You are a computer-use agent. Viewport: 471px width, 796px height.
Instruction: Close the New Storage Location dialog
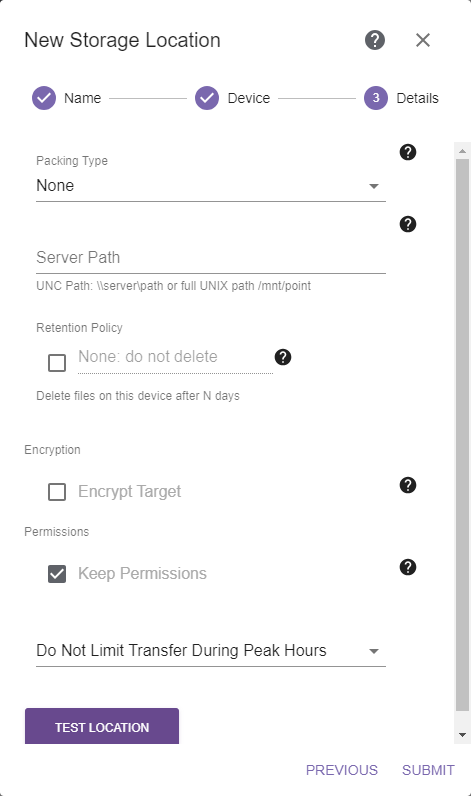(423, 40)
